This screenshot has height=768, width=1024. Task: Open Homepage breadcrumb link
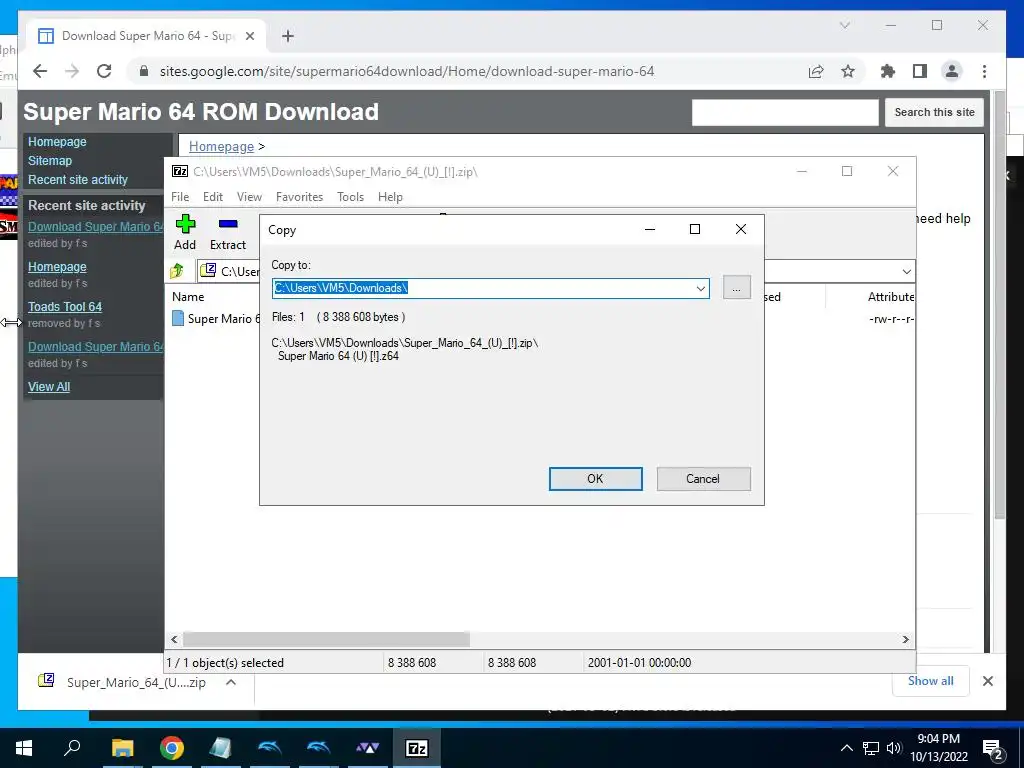coord(221,146)
